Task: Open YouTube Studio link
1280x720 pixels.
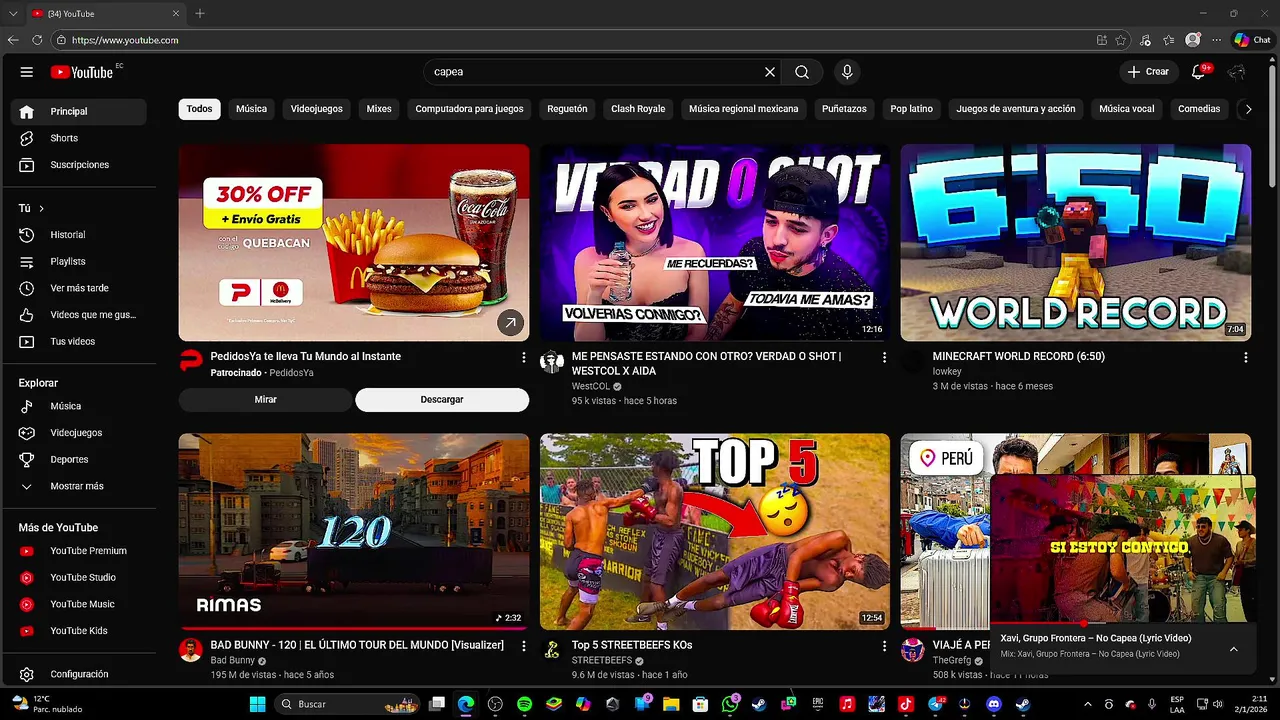Action: (80, 578)
